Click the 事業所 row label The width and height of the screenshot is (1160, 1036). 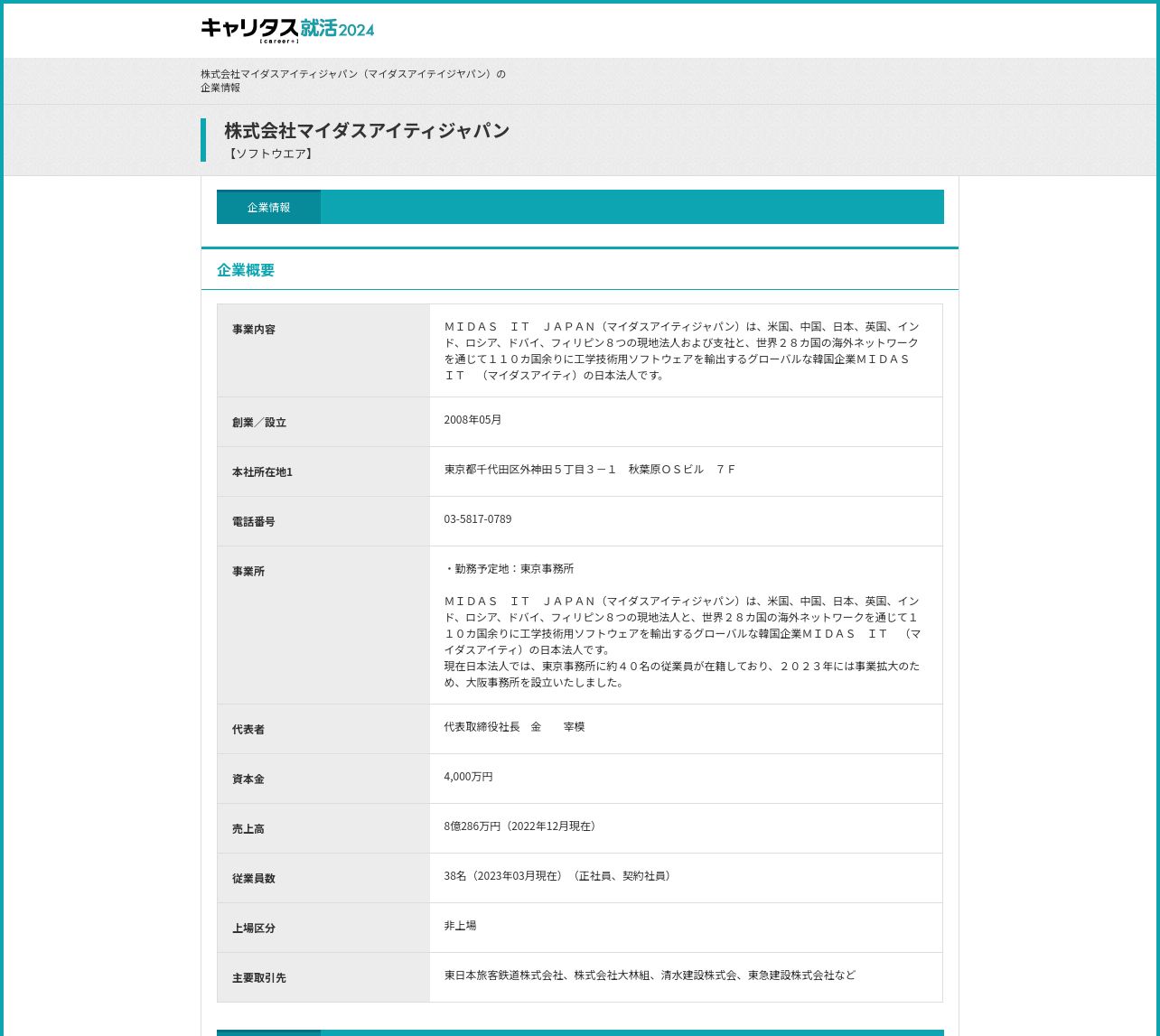coord(248,572)
